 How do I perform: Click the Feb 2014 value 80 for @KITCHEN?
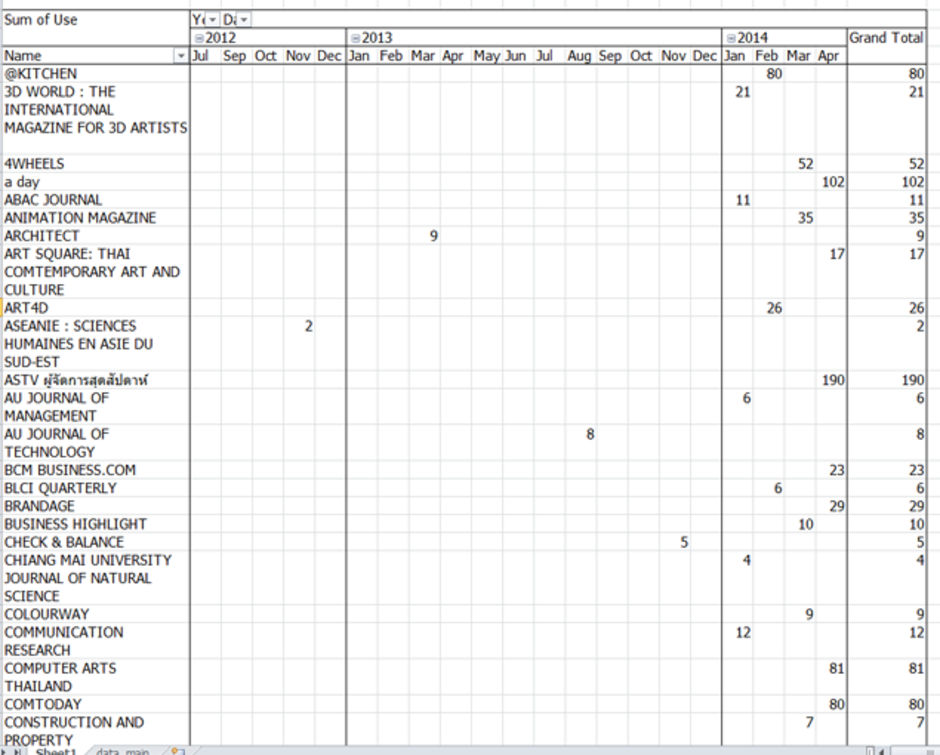point(774,74)
